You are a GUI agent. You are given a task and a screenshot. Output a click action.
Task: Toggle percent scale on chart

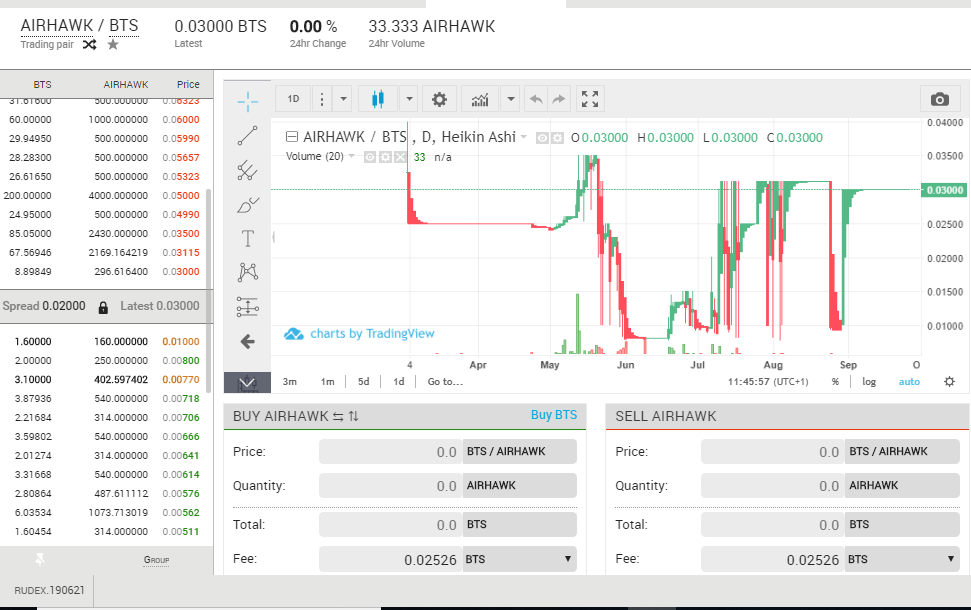835,381
